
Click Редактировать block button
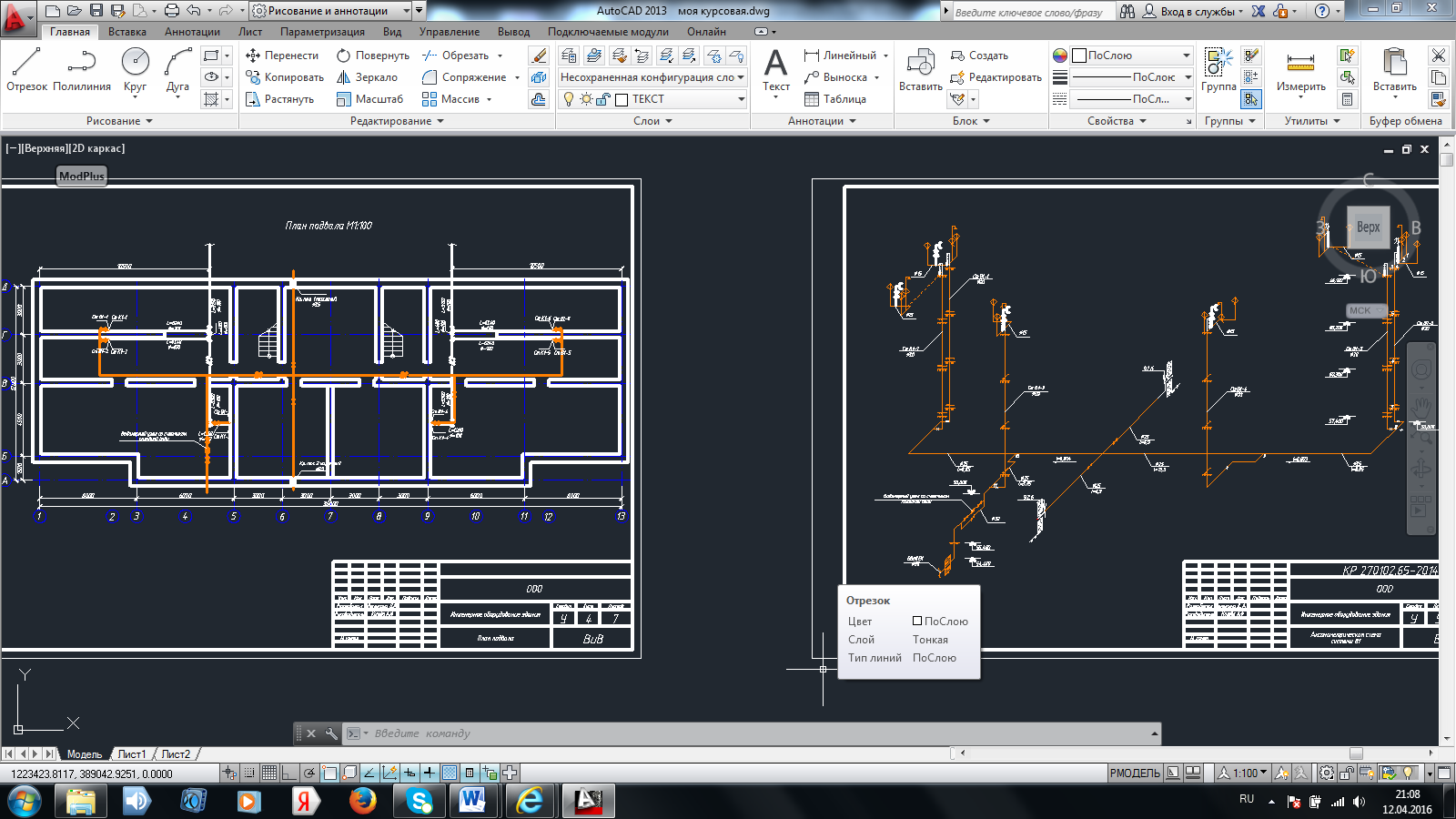[x=996, y=77]
